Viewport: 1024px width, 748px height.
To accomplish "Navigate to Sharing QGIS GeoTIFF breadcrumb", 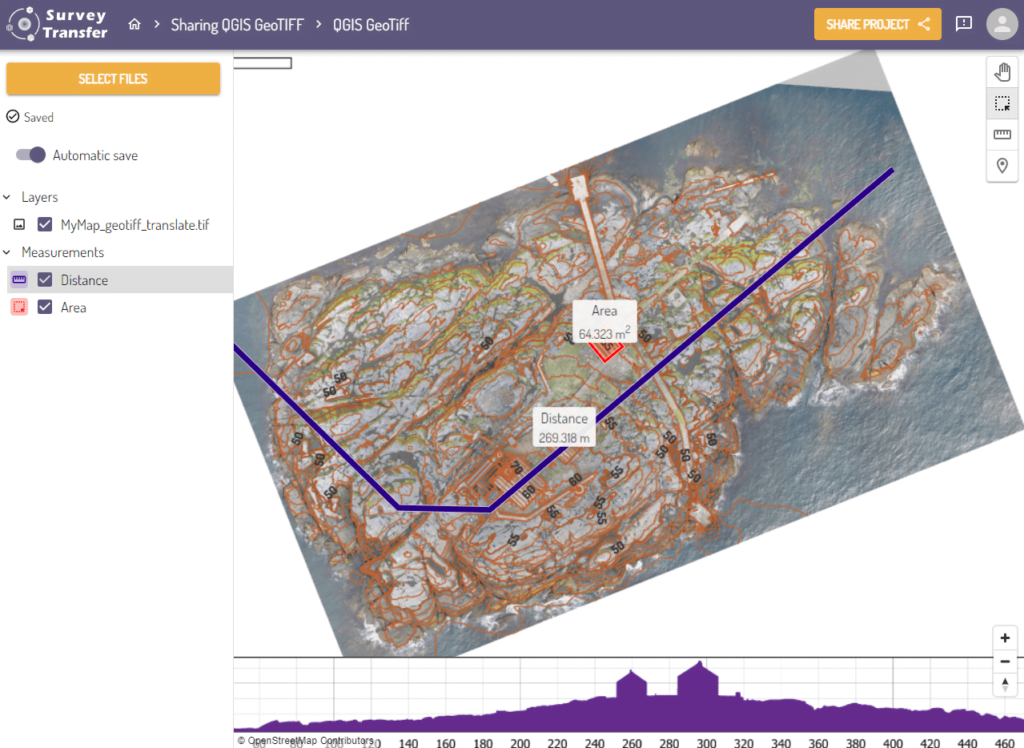I will 236,24.
